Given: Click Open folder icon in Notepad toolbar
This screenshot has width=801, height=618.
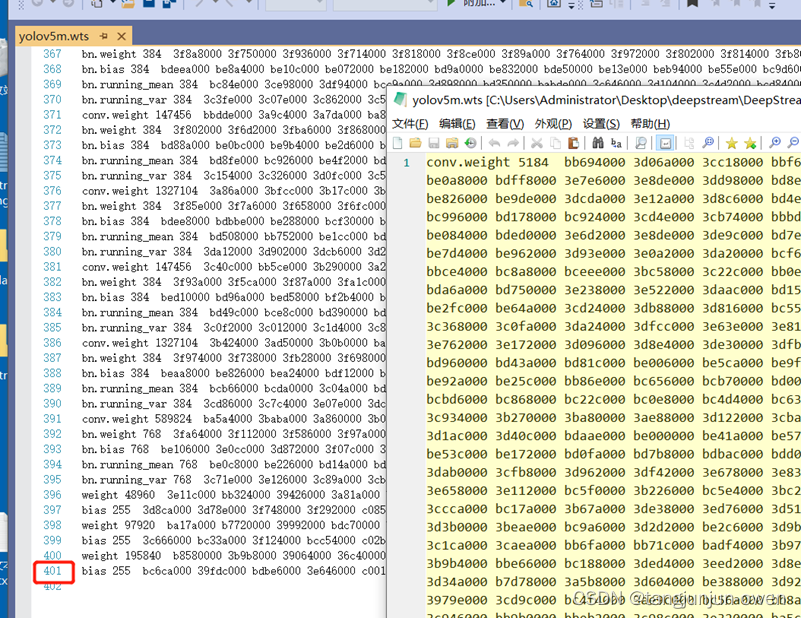Looking at the screenshot, I should click(415, 143).
